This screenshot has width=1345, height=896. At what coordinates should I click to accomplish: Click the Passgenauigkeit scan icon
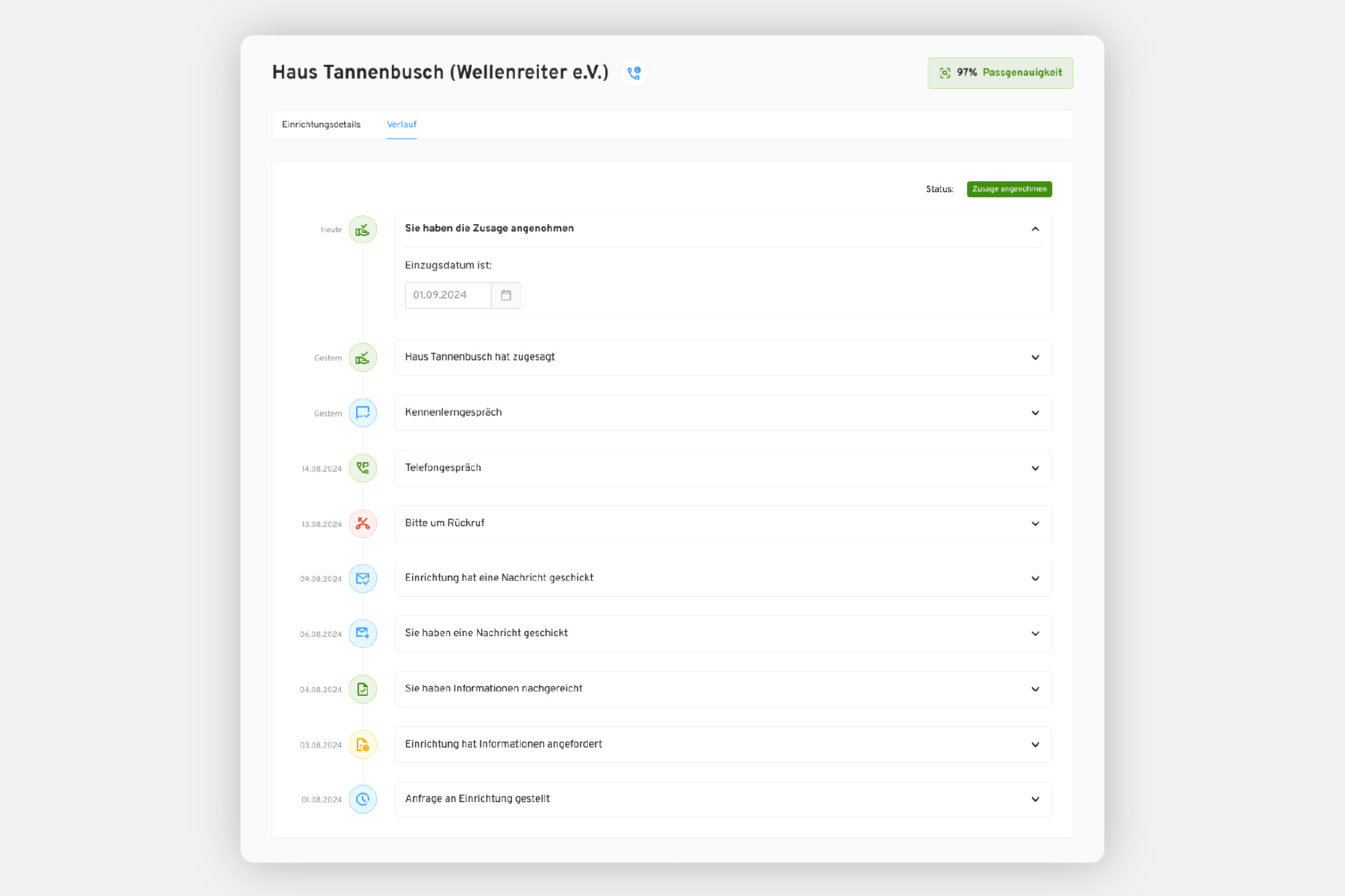coord(944,73)
